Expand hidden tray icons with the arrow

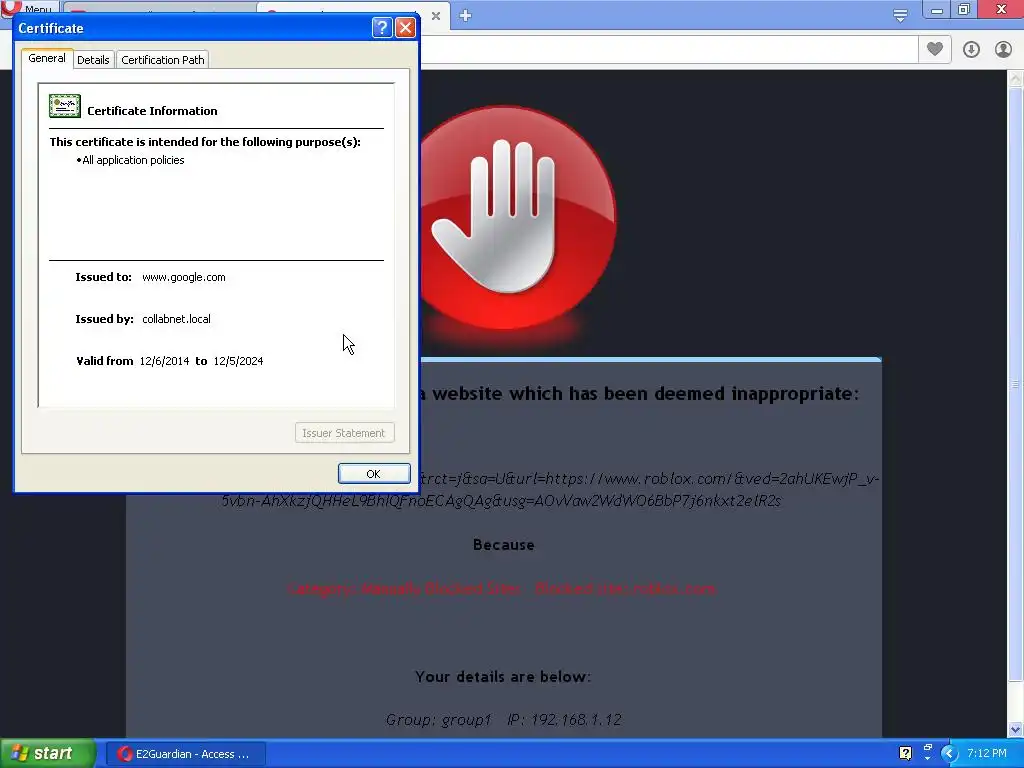[x=949, y=754]
